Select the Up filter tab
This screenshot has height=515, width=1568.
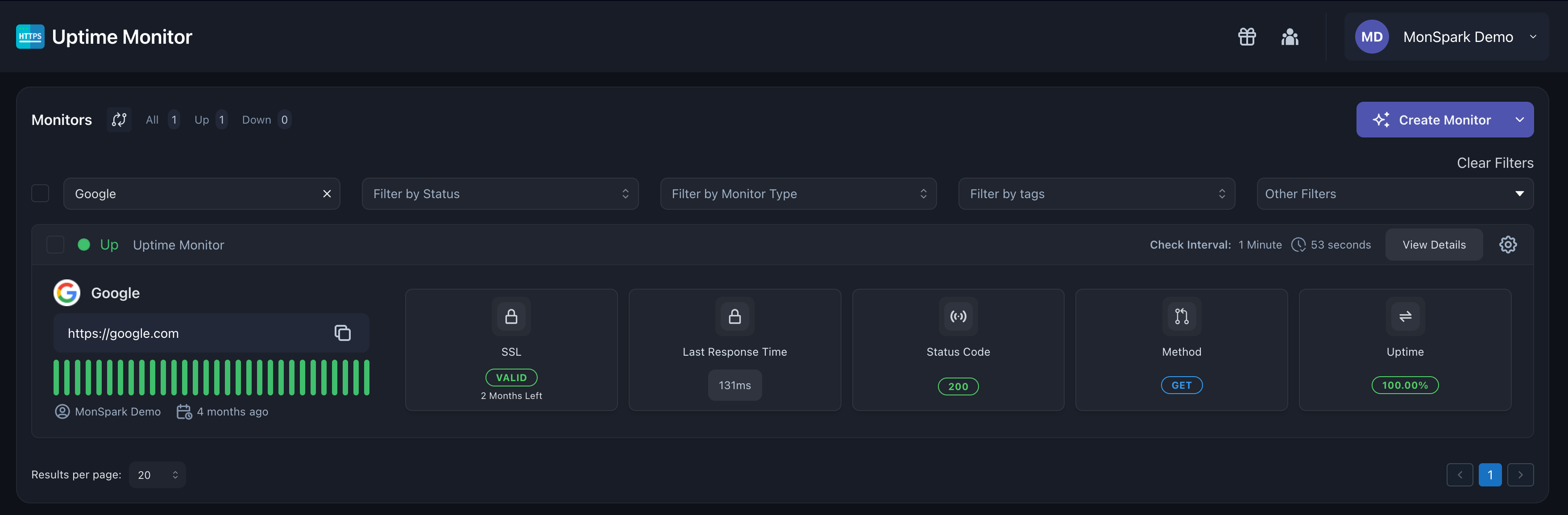202,119
